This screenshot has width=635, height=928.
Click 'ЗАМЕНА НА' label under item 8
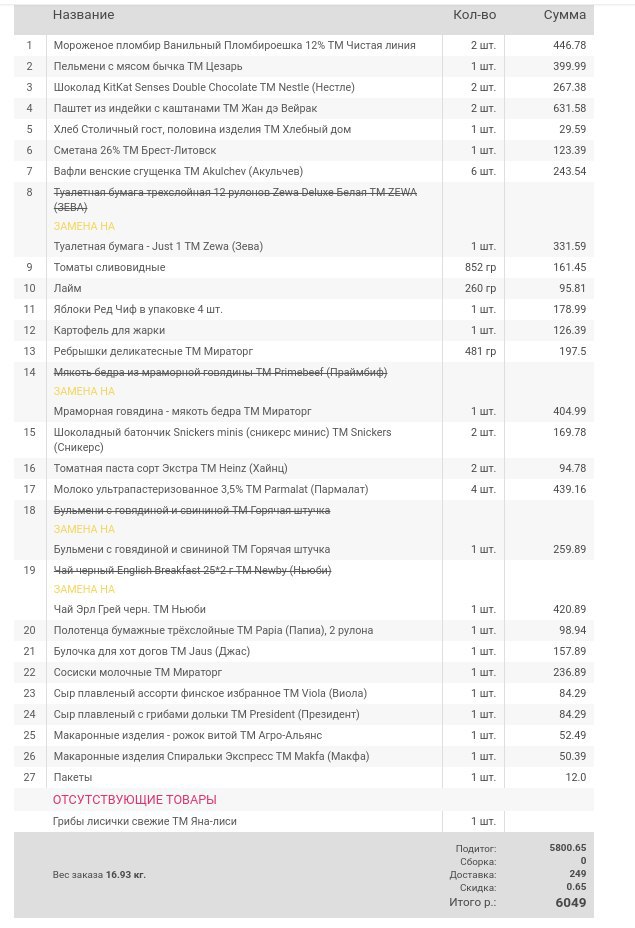[84, 226]
